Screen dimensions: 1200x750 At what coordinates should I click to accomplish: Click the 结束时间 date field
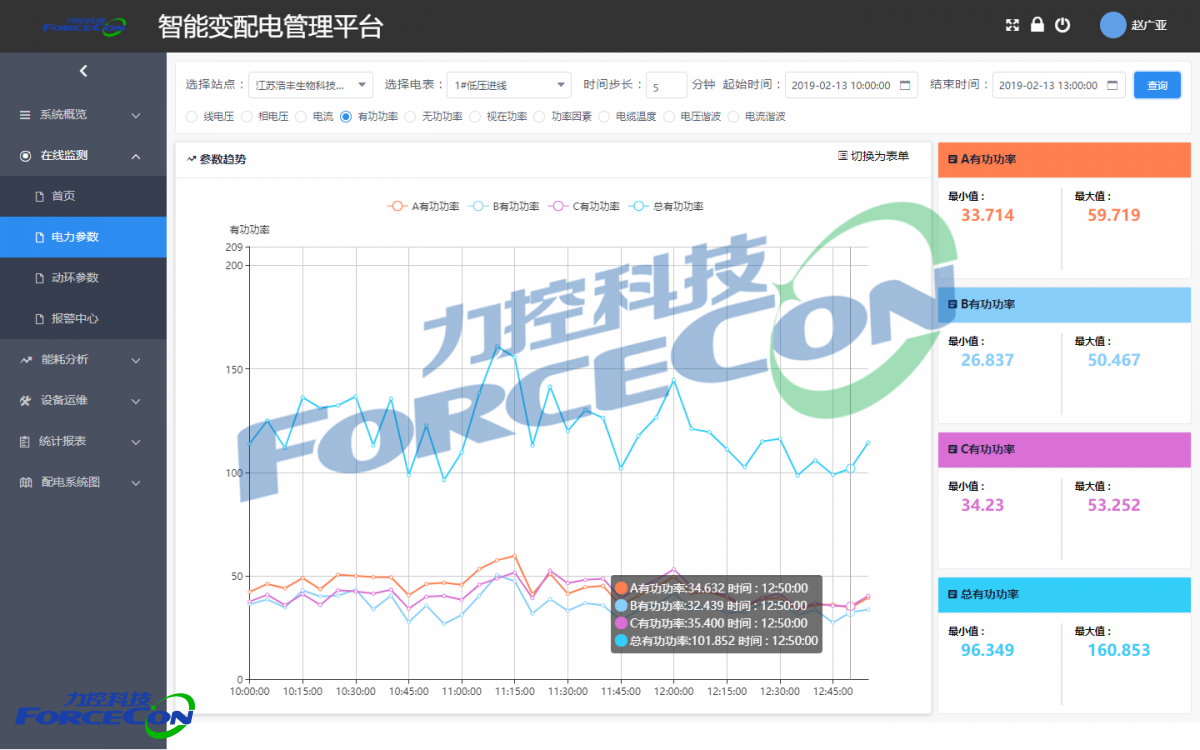click(1059, 85)
